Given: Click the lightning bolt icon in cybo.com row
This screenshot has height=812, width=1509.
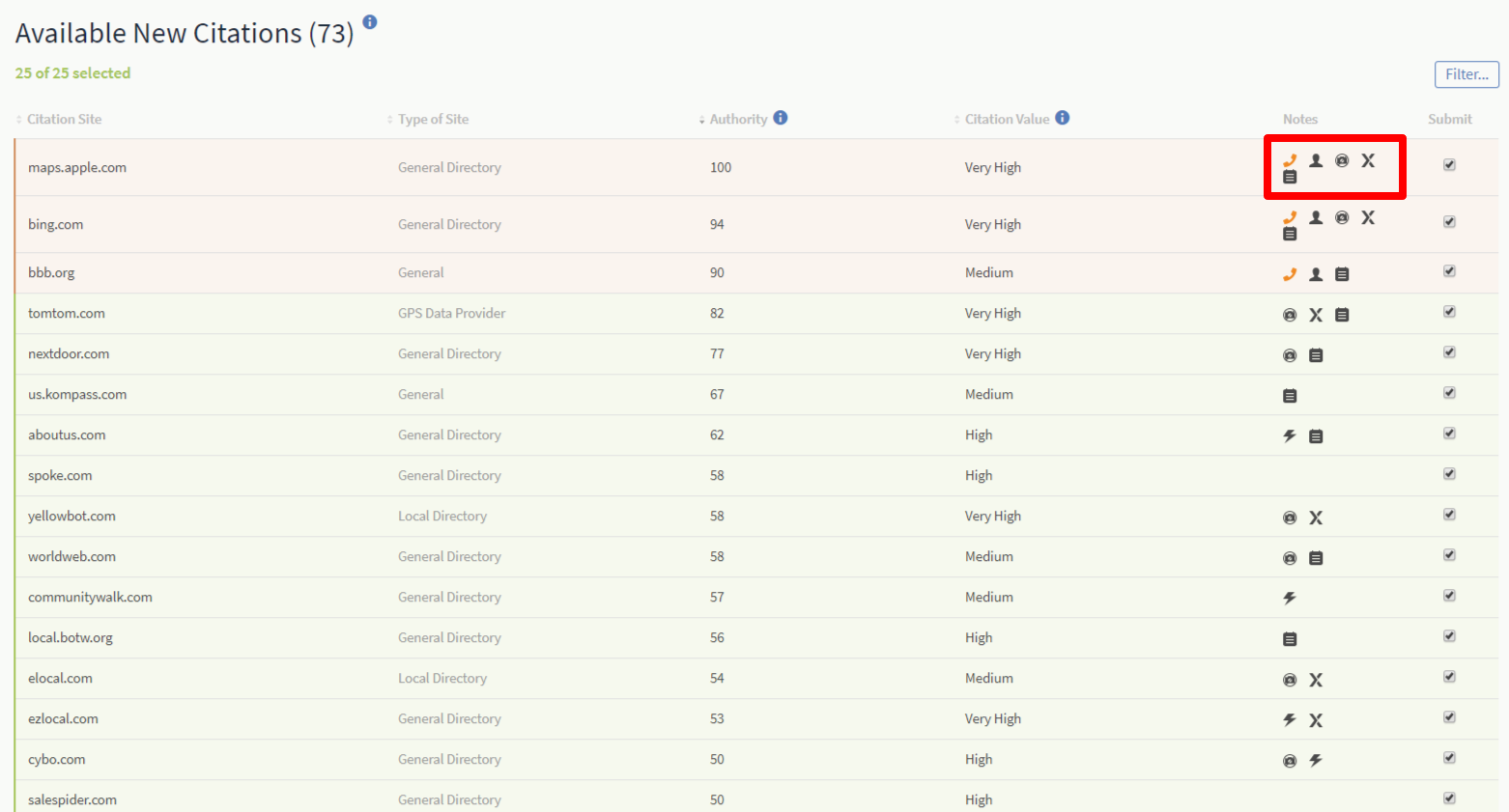Looking at the screenshot, I should coord(1316,761).
